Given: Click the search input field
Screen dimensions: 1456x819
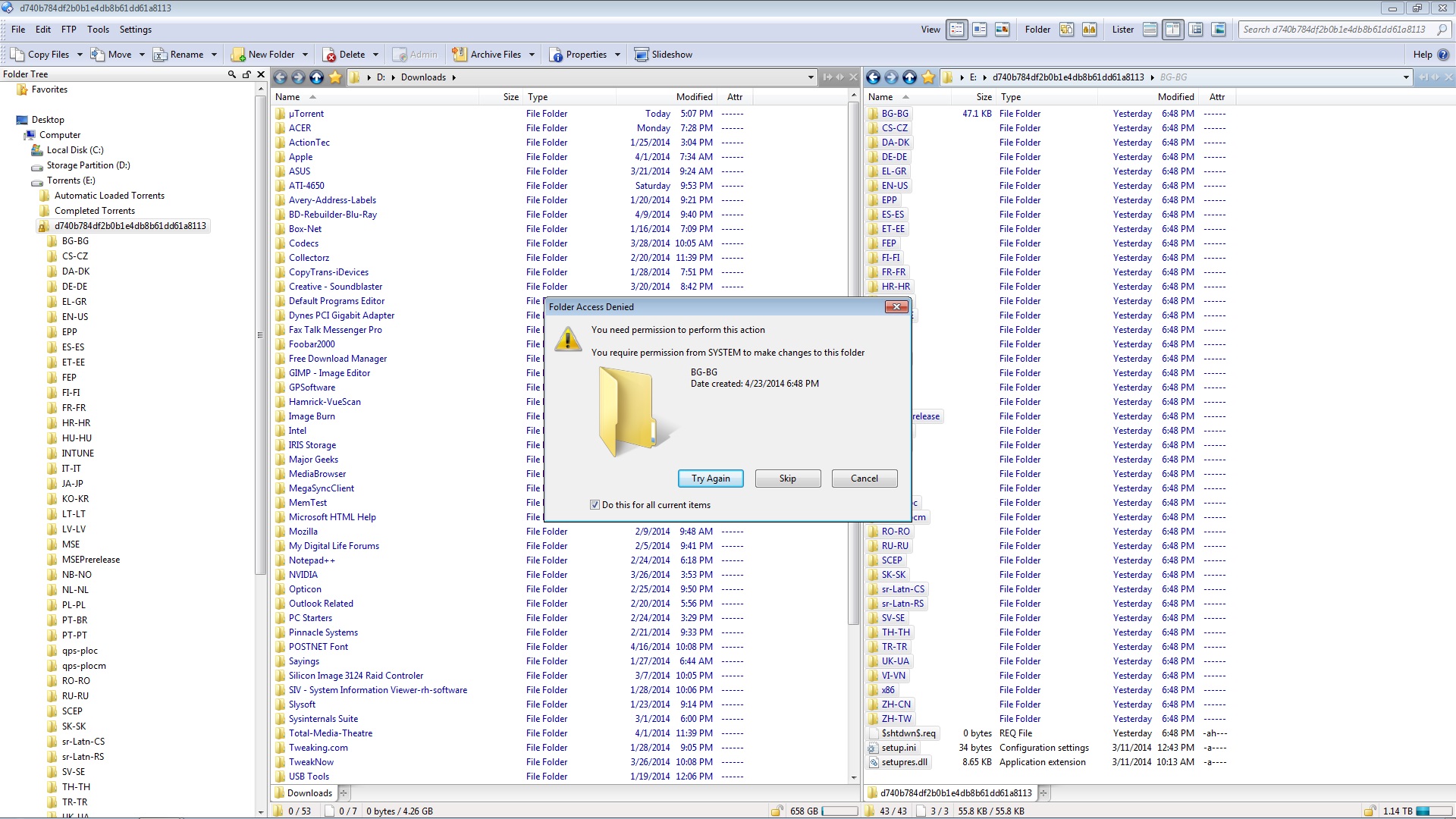Looking at the screenshot, I should [x=1335, y=30].
